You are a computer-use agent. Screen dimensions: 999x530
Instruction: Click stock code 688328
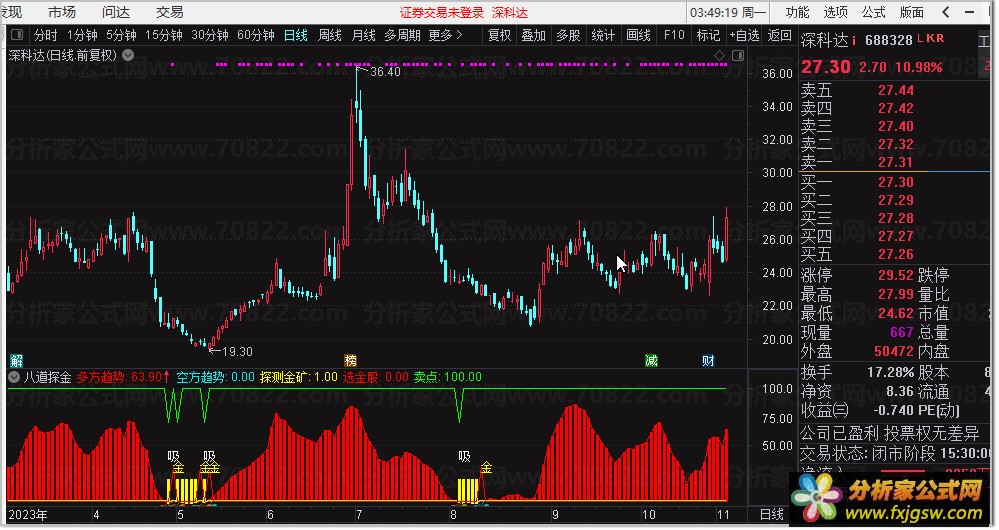(889, 40)
